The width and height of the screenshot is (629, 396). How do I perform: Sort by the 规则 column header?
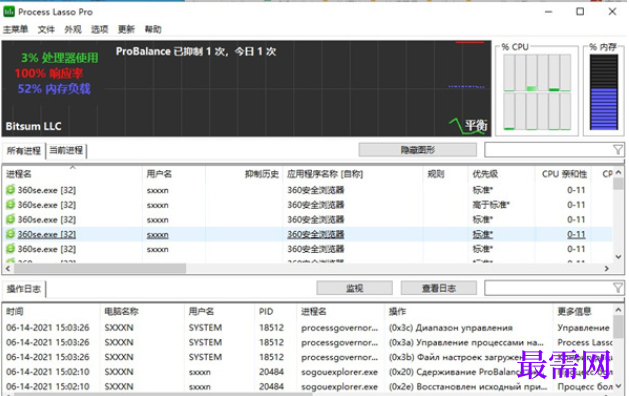(445, 174)
